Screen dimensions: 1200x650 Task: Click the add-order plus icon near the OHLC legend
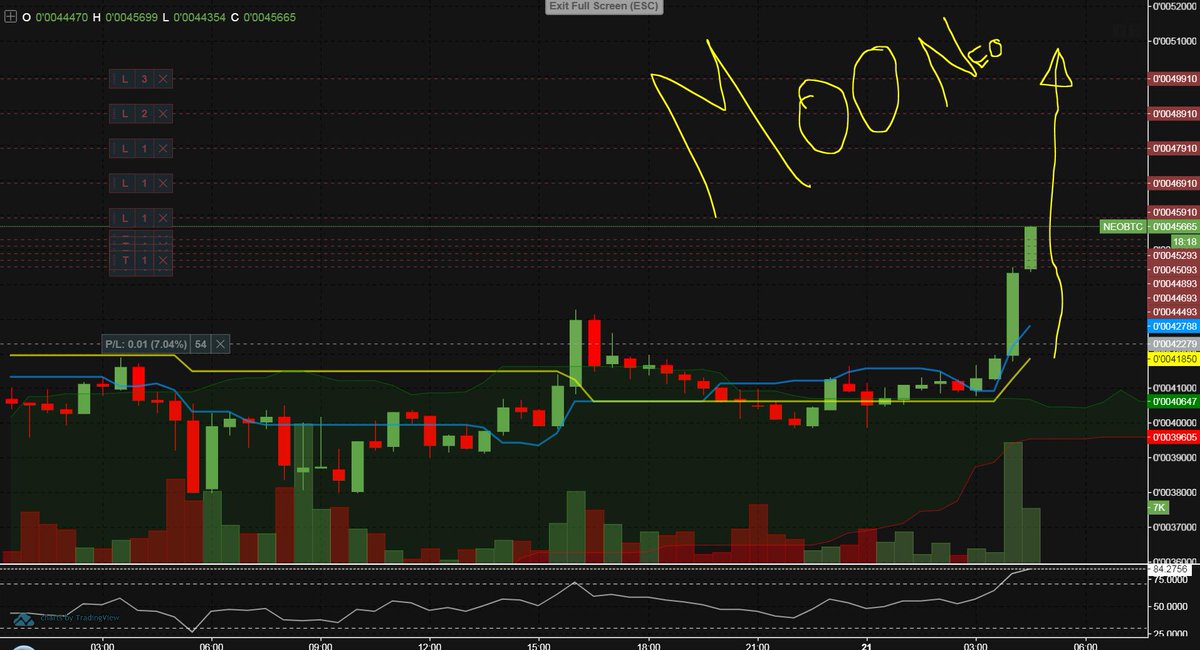[10, 15]
